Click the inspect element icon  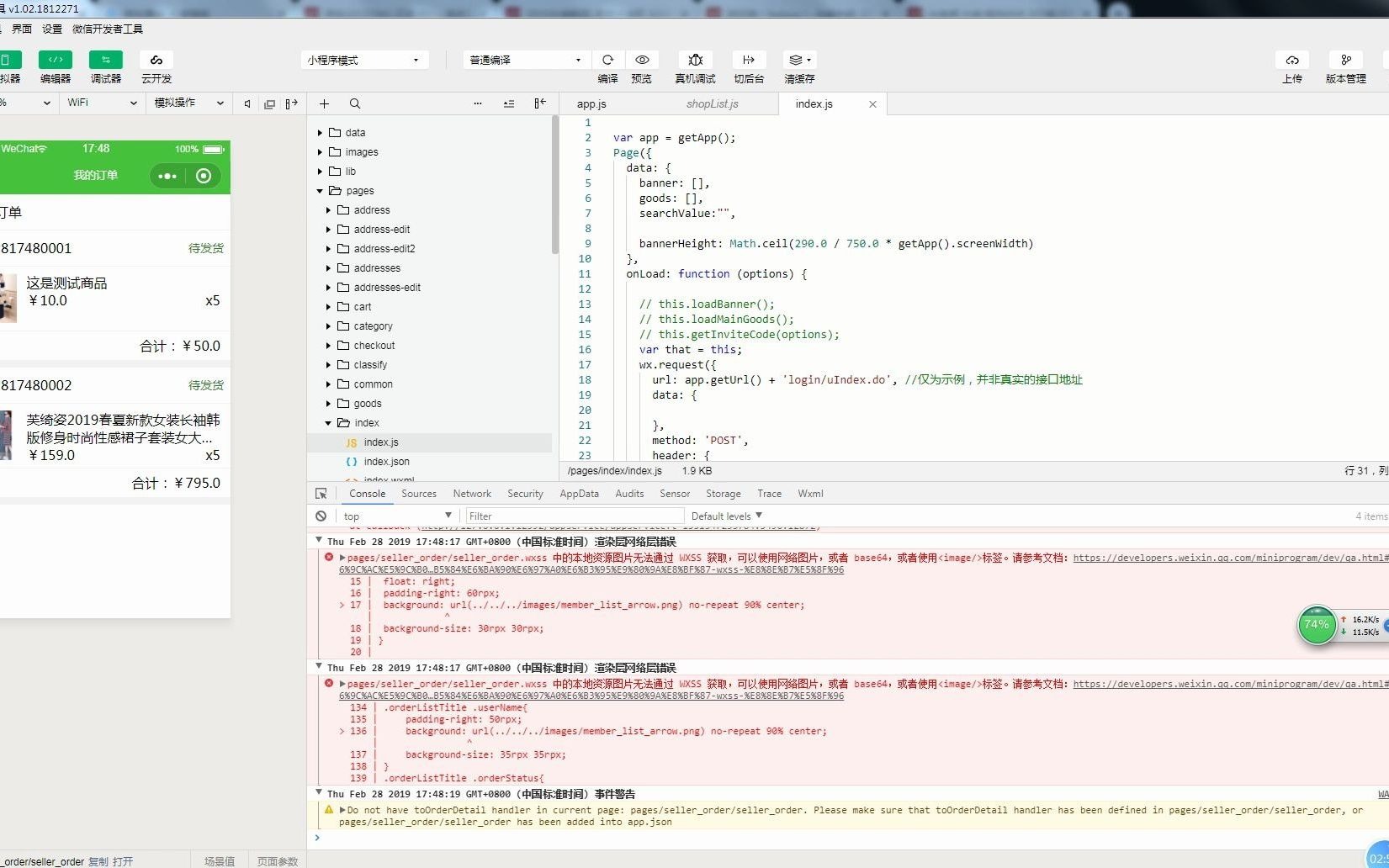tap(321, 494)
